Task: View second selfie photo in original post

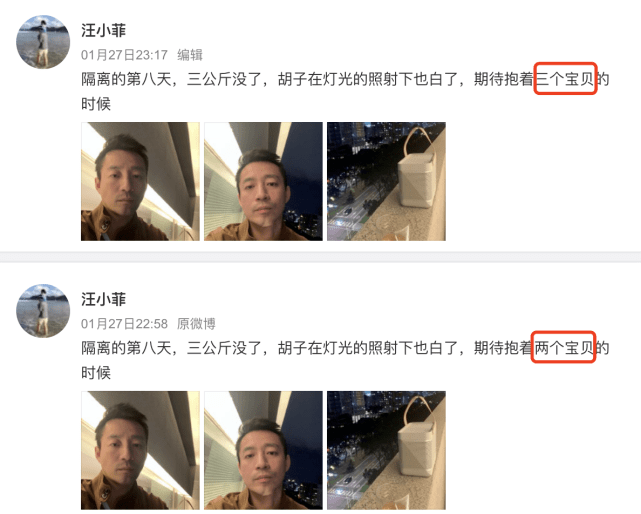Action: click(263, 450)
